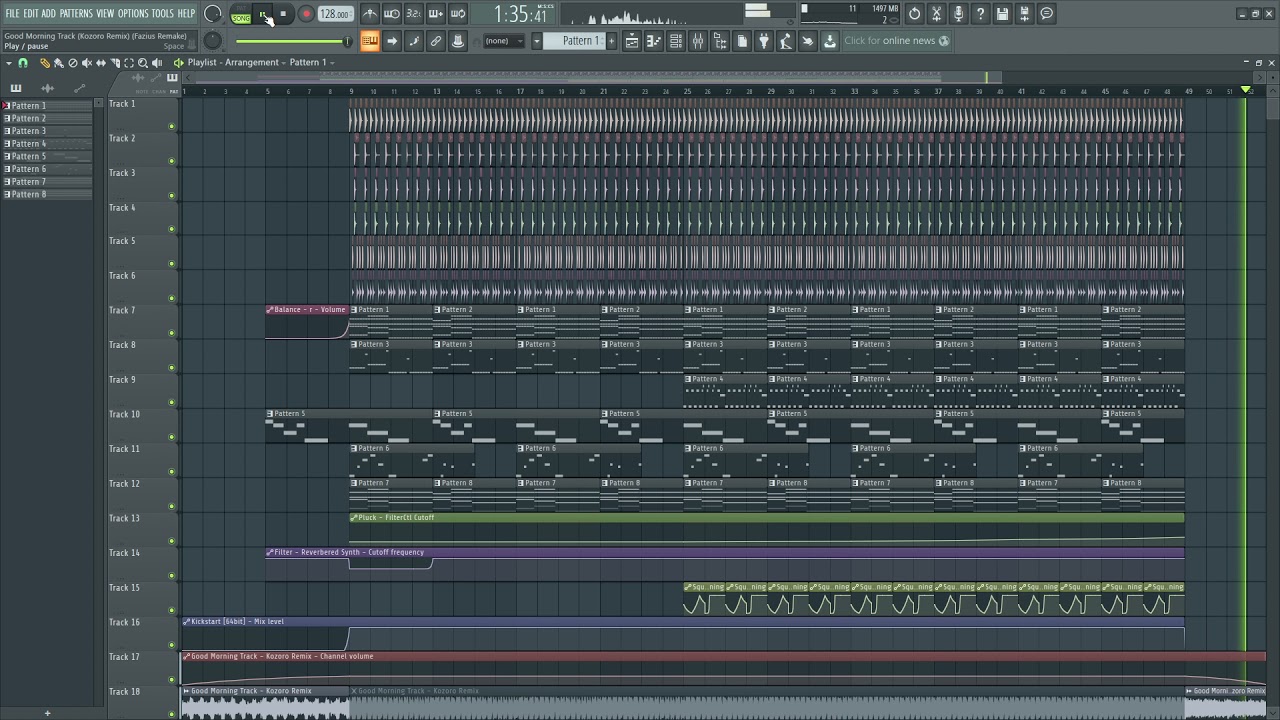Open the Pattern 1 dropdown in playlist title
This screenshot has width=1280, height=720.
(x=312, y=62)
